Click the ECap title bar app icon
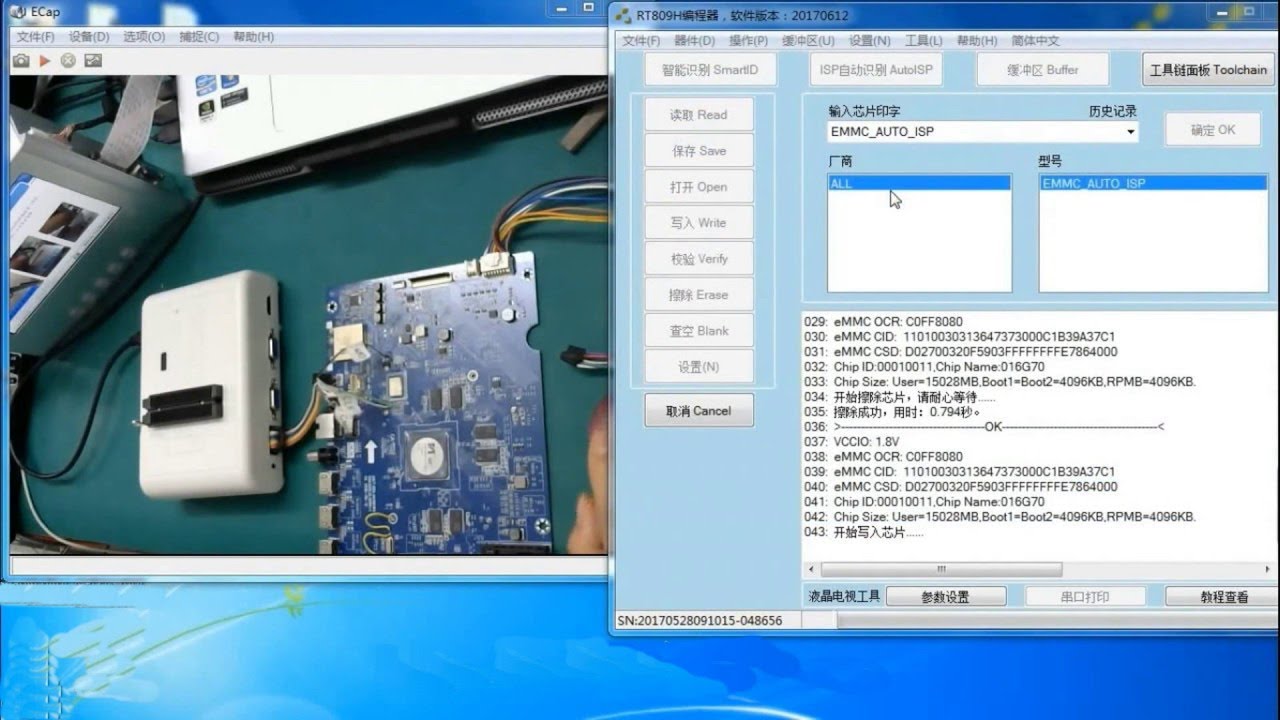1280x720 pixels. [x=18, y=12]
